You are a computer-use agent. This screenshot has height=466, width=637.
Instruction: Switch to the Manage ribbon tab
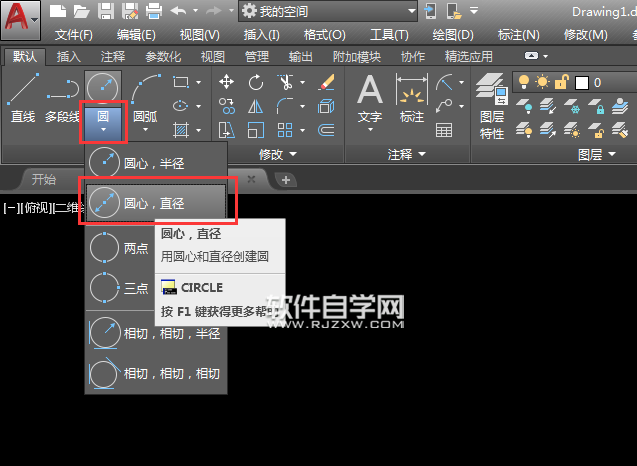pyautogui.click(x=257, y=56)
